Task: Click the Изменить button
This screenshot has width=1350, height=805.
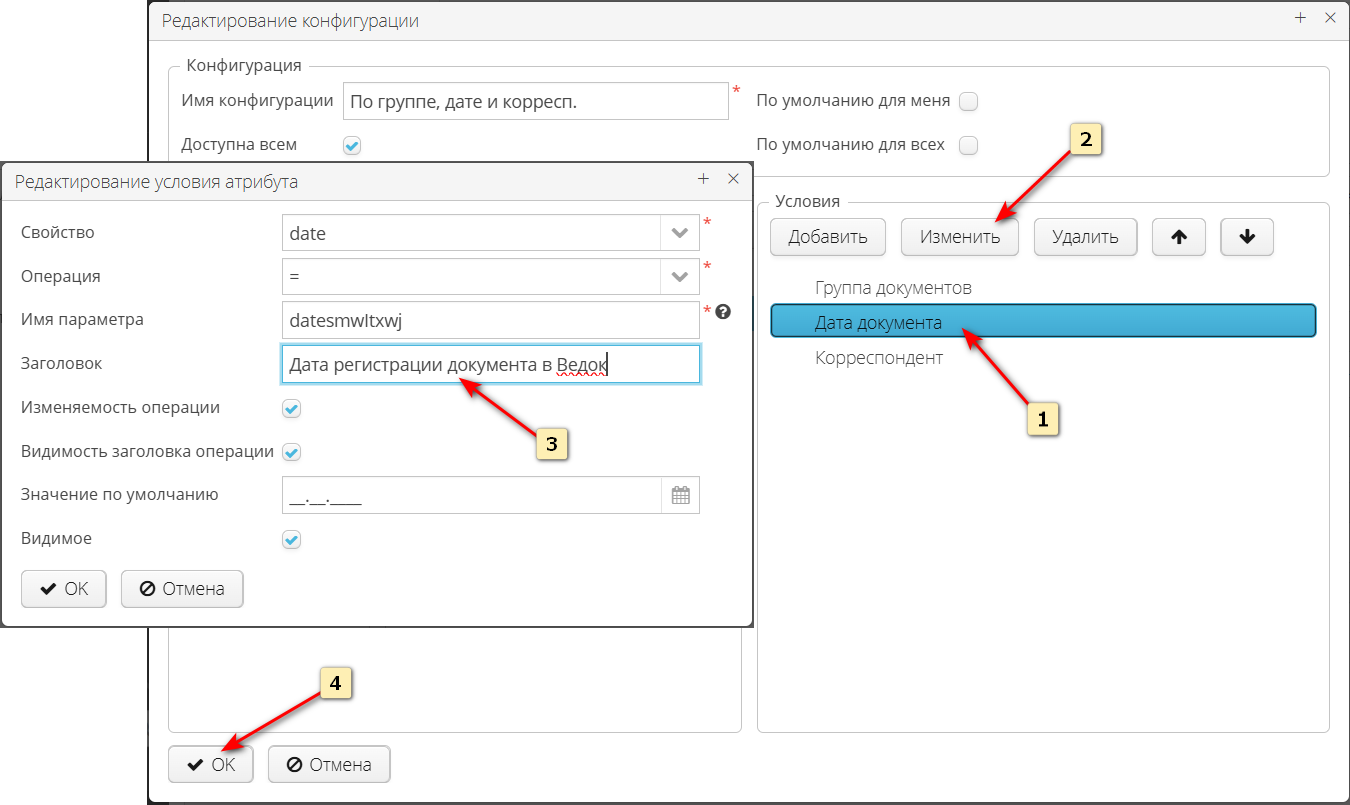Action: [959, 237]
